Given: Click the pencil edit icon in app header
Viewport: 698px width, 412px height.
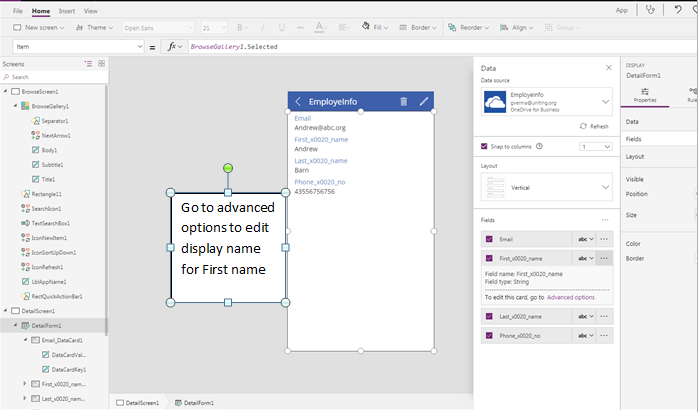Looking at the screenshot, I should click(x=424, y=101).
